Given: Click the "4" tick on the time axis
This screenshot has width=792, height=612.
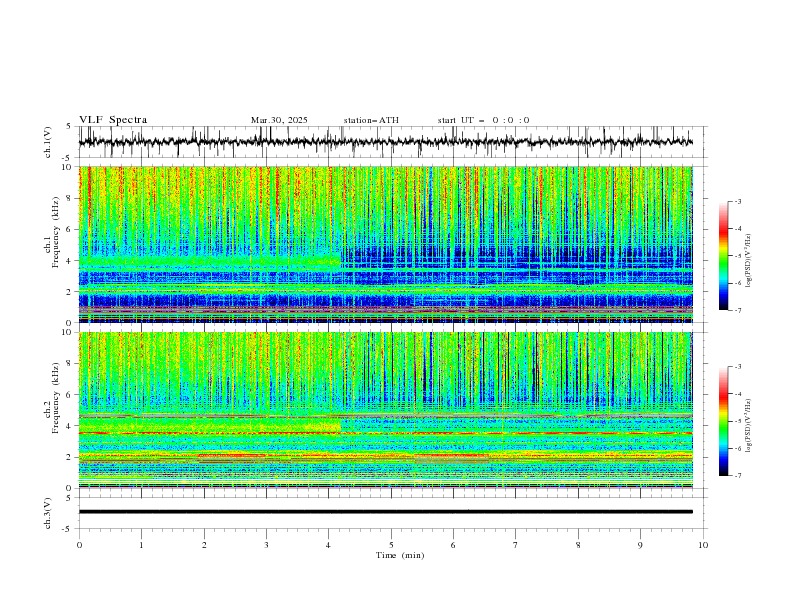Looking at the screenshot, I should coord(328,545).
